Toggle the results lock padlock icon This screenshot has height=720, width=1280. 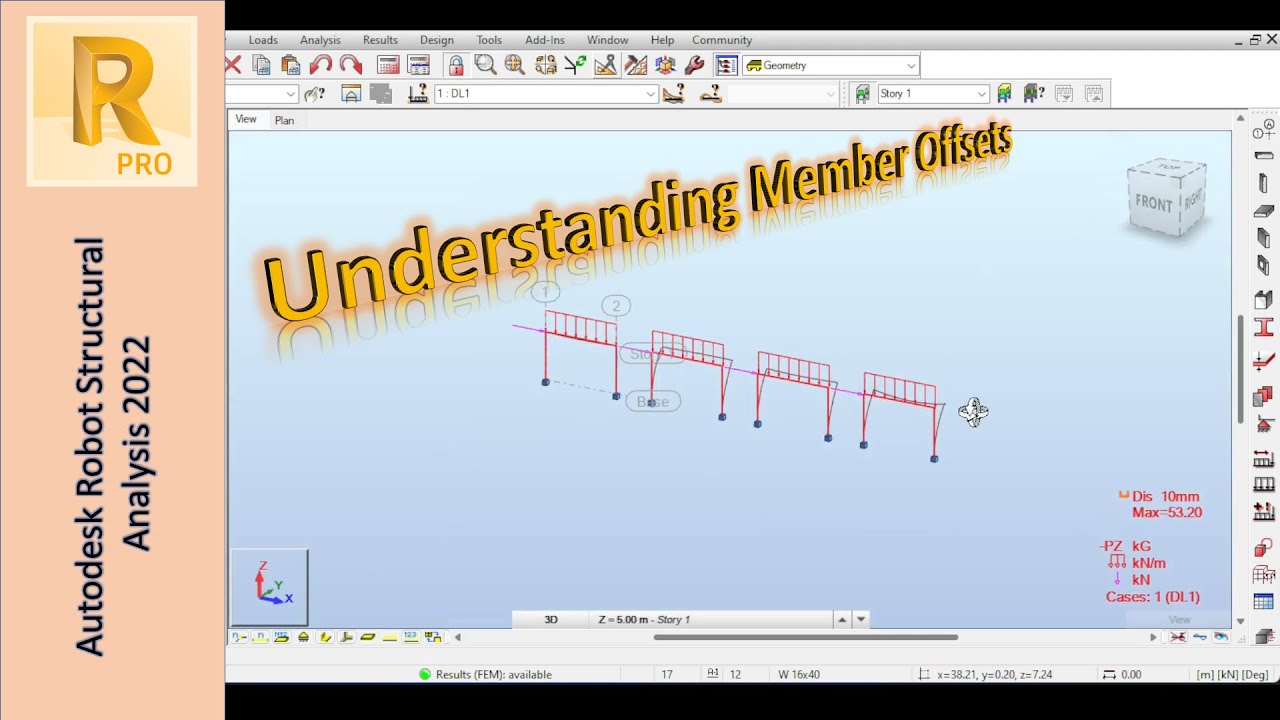(456, 65)
